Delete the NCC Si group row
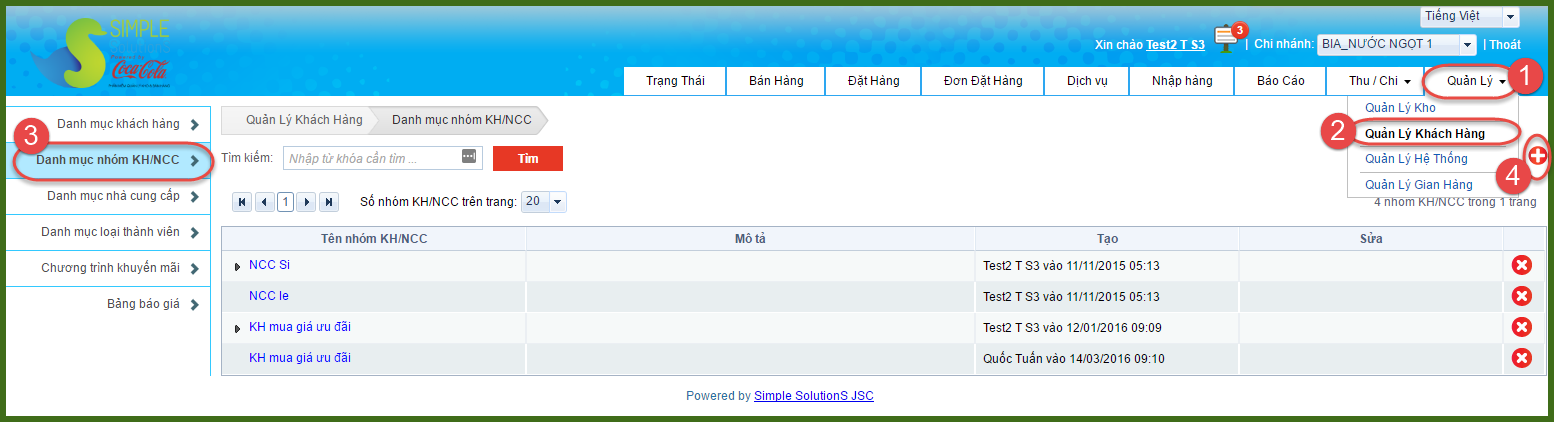 [x=1521, y=265]
